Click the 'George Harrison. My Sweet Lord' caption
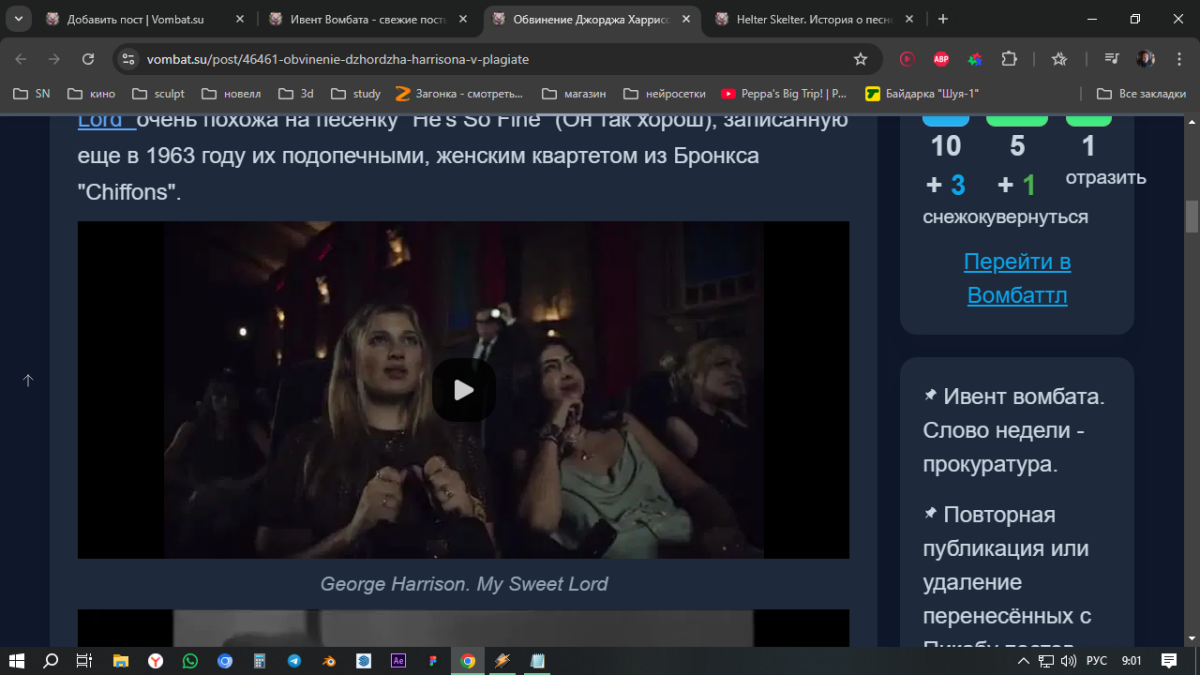 click(464, 584)
